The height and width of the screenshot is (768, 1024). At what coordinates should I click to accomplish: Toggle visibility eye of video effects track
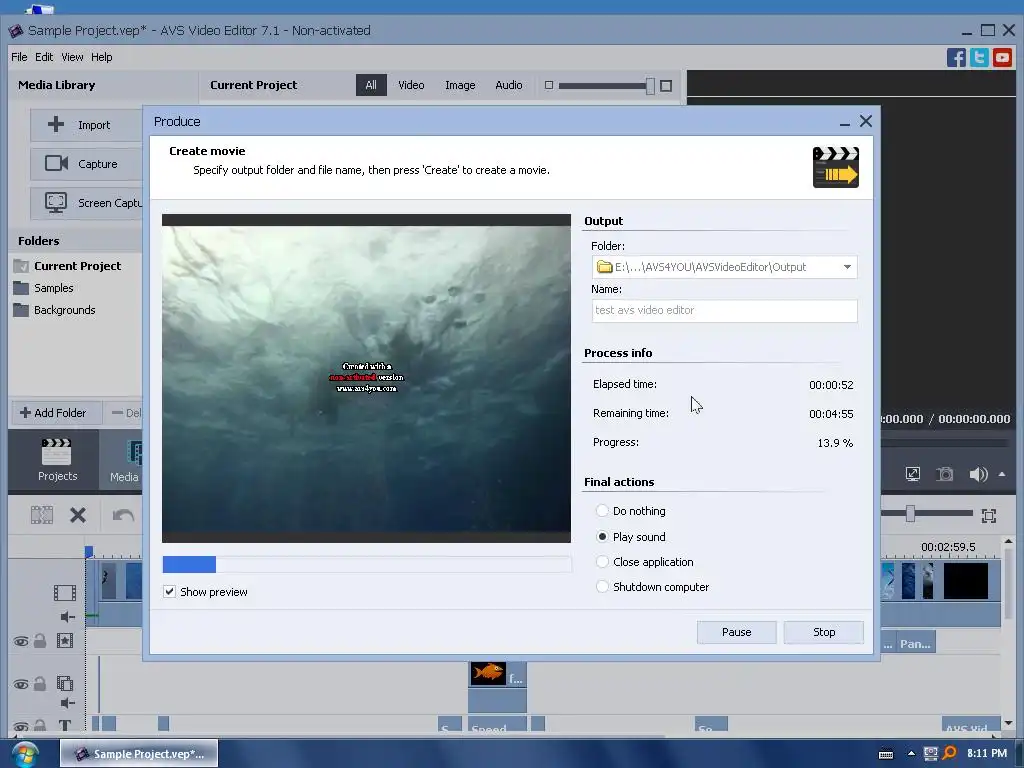coord(21,641)
